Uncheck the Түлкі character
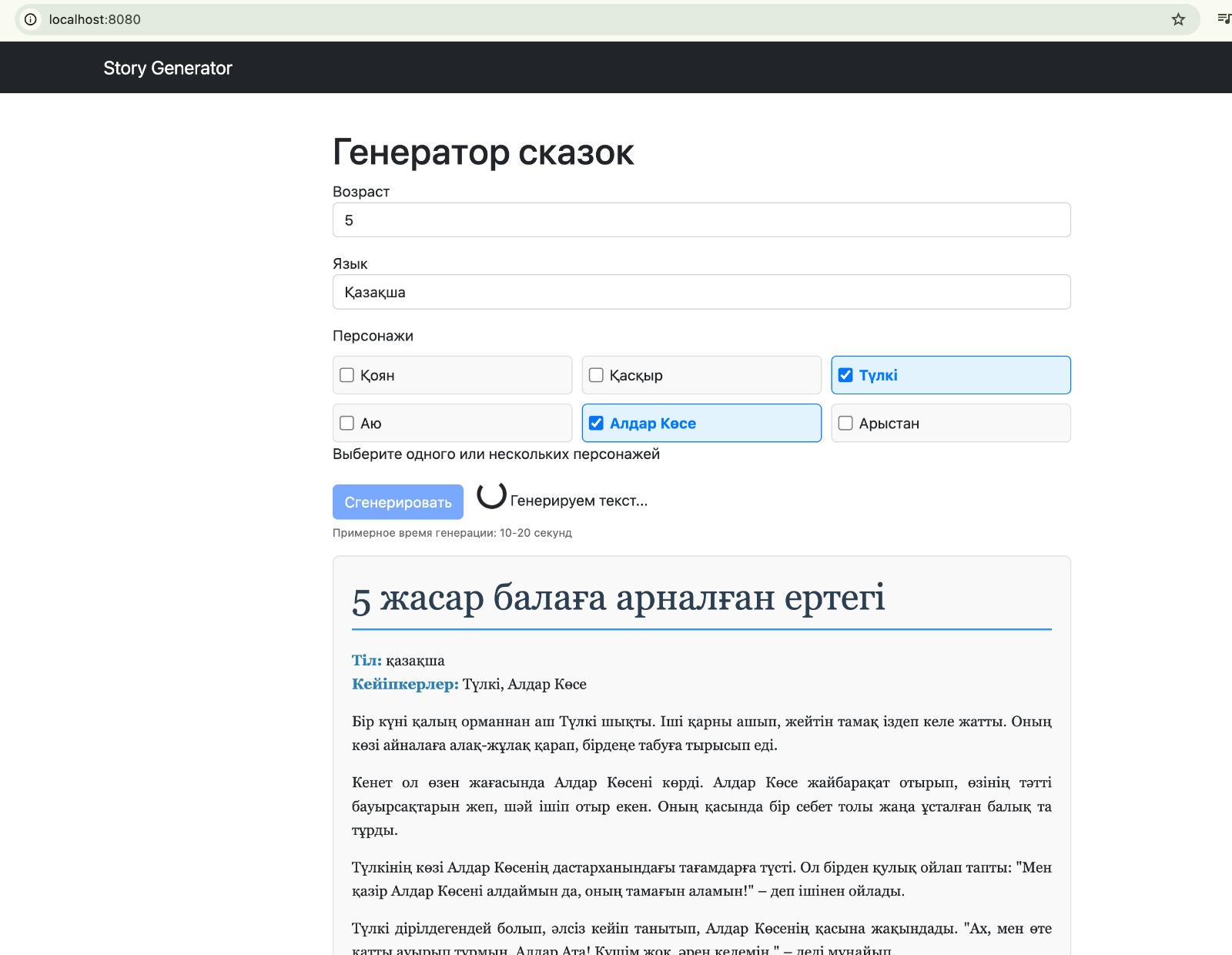The width and height of the screenshot is (1232, 955). click(845, 375)
